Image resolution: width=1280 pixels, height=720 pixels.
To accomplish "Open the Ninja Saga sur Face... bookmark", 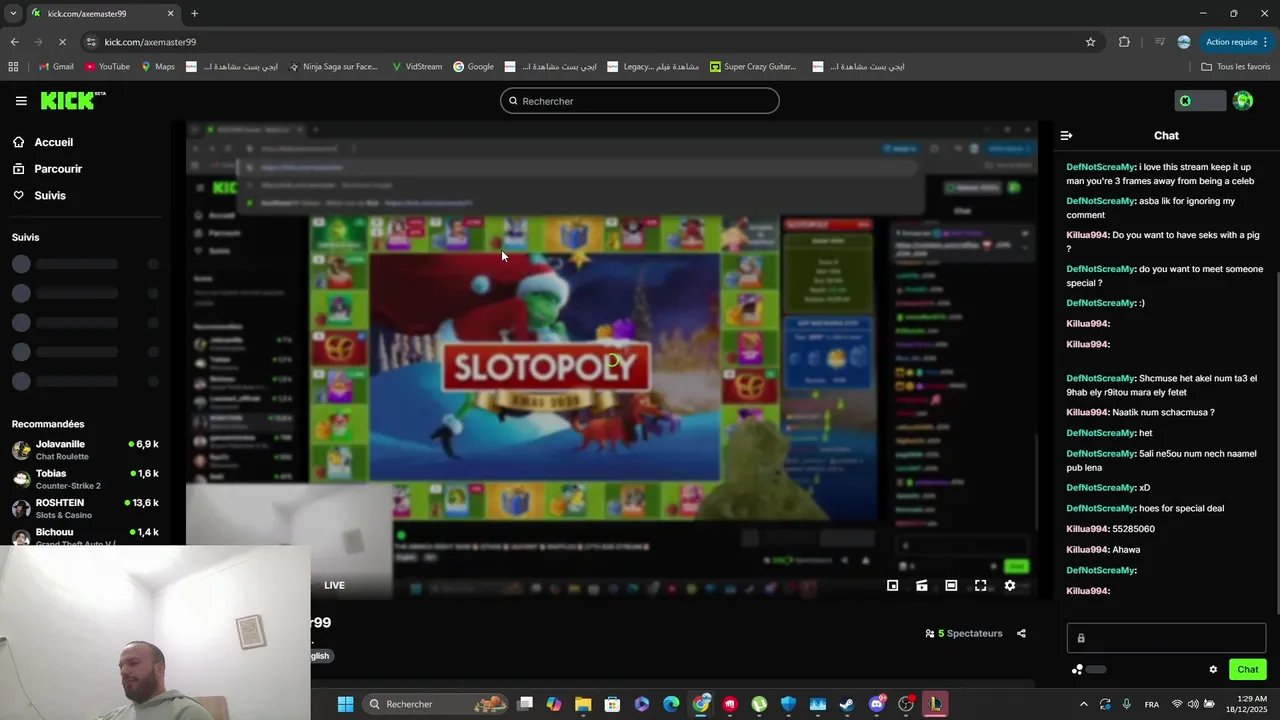I will [x=334, y=67].
